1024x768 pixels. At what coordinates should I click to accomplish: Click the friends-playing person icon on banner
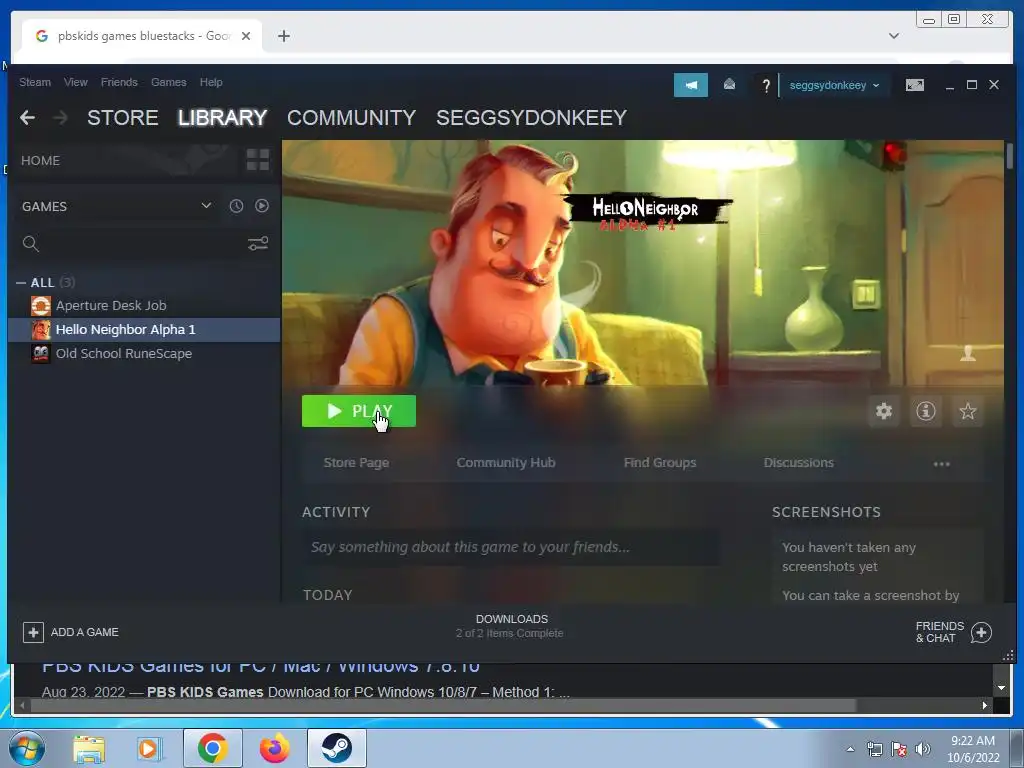968,353
